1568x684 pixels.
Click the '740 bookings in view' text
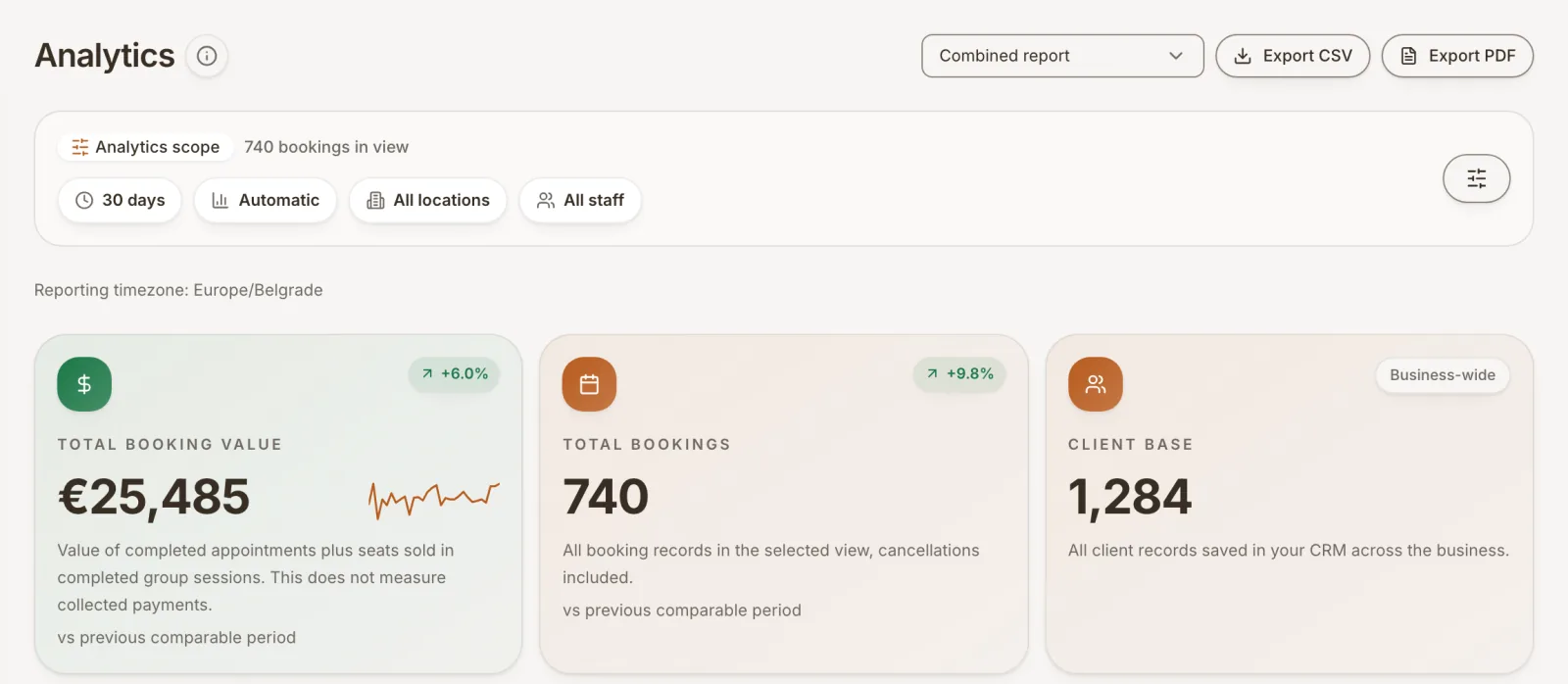326,147
